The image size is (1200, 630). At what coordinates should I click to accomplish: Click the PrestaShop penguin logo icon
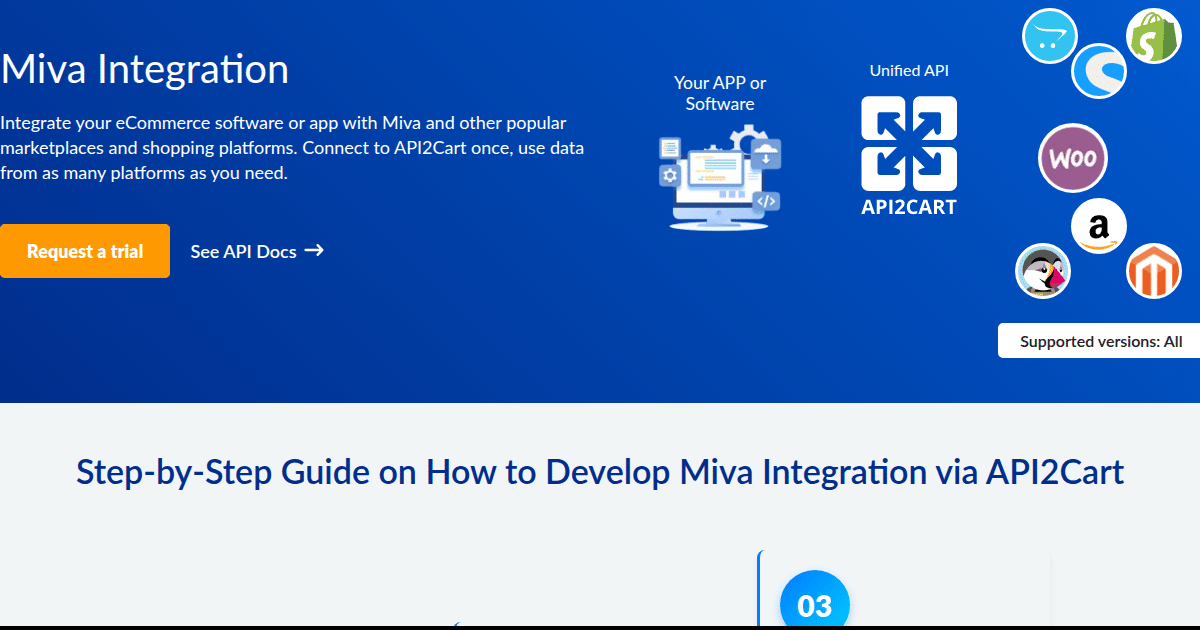(x=1043, y=271)
